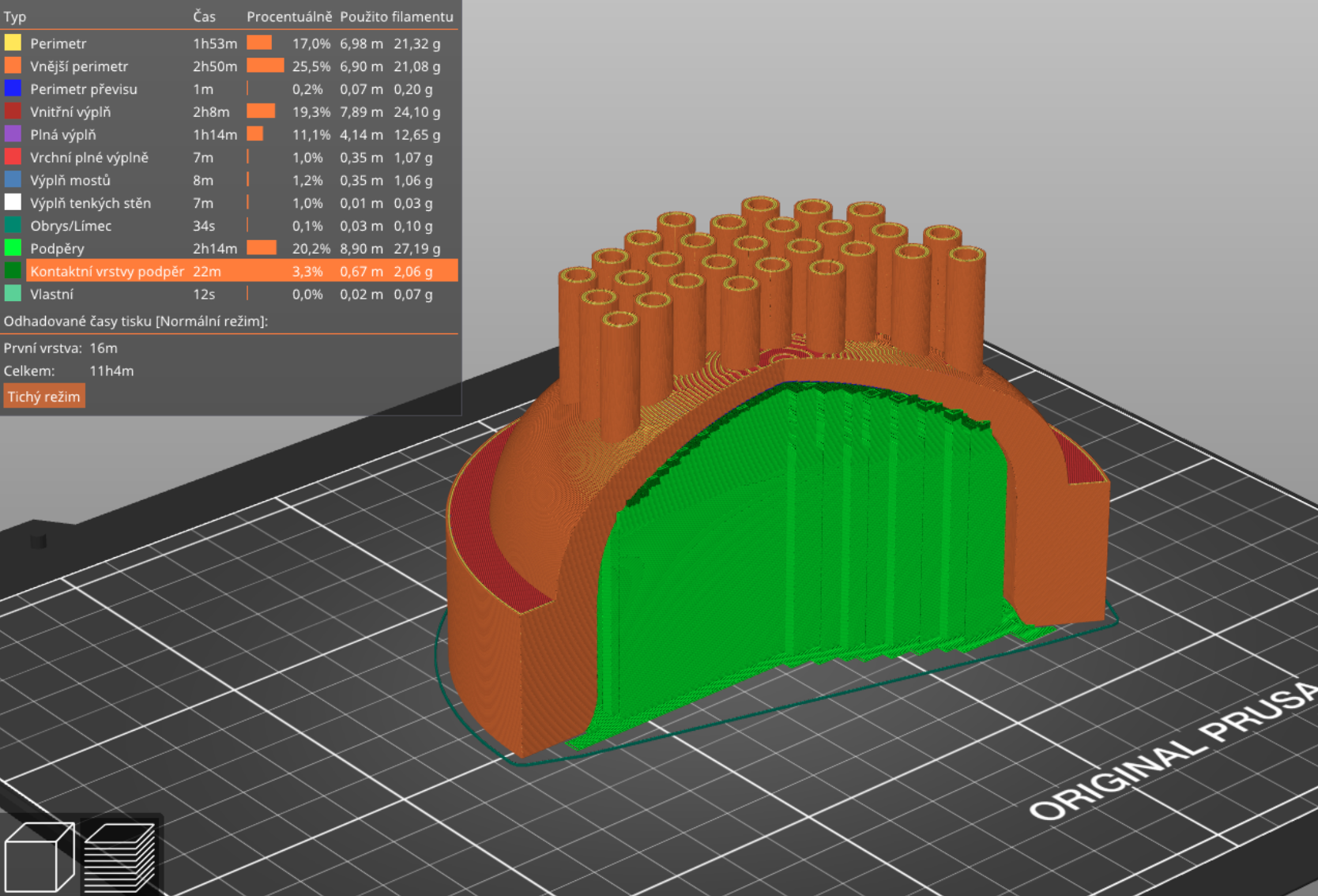Toggle mint Vlastní color swatch

pyautogui.click(x=13, y=294)
